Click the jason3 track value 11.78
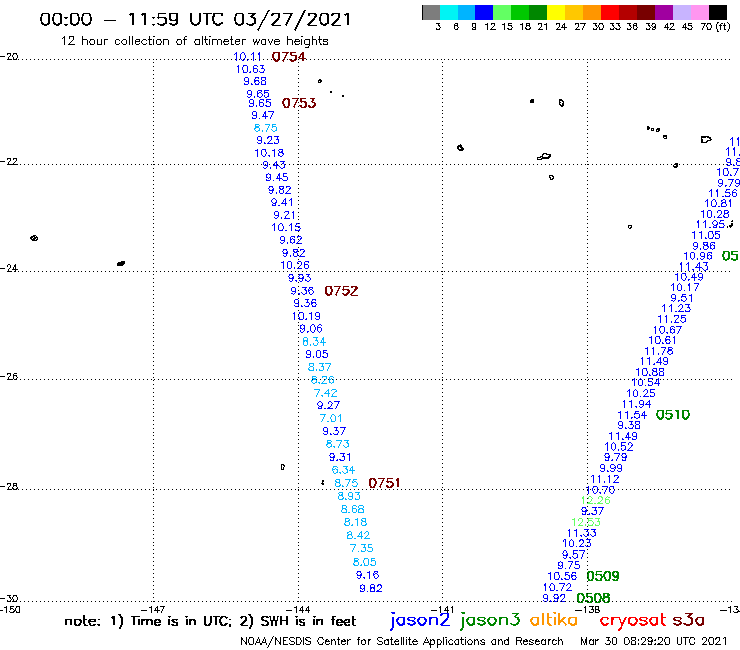This screenshot has height=650, width=740. point(659,351)
